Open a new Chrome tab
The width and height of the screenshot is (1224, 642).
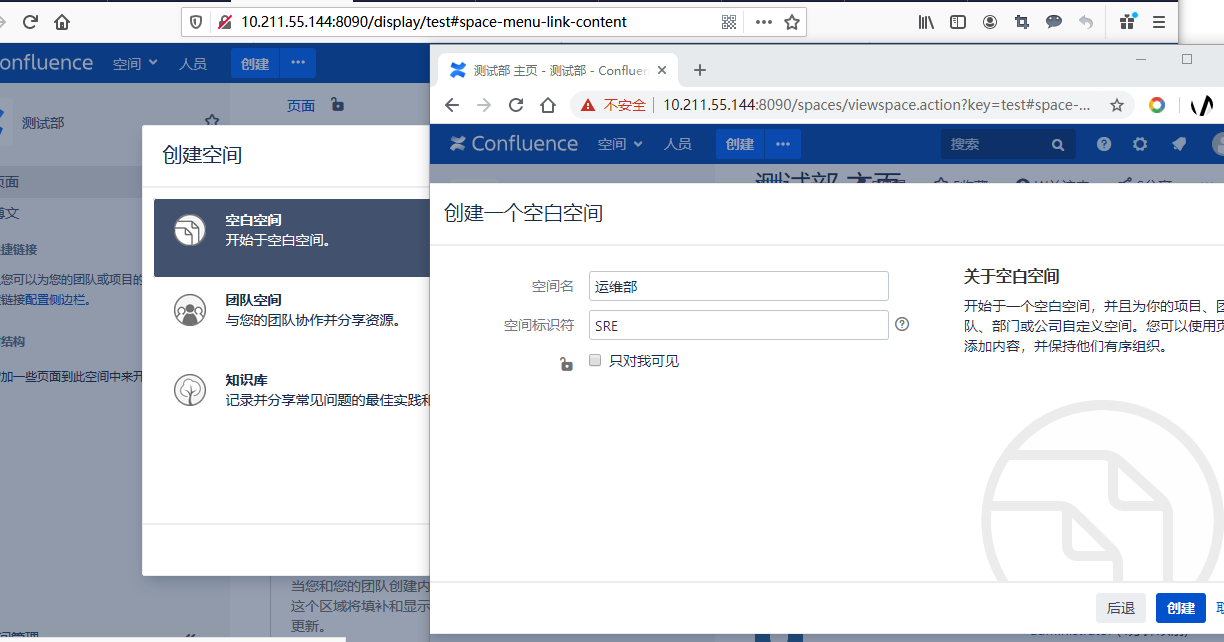click(700, 70)
